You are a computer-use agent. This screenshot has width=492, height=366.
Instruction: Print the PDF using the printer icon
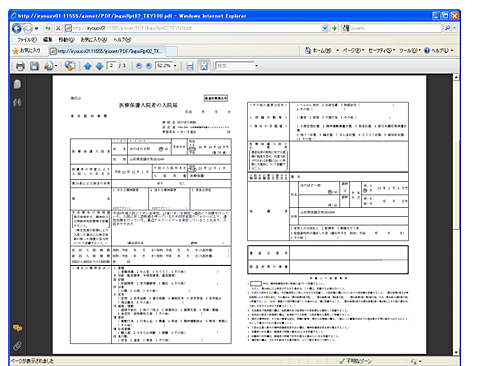point(20,66)
